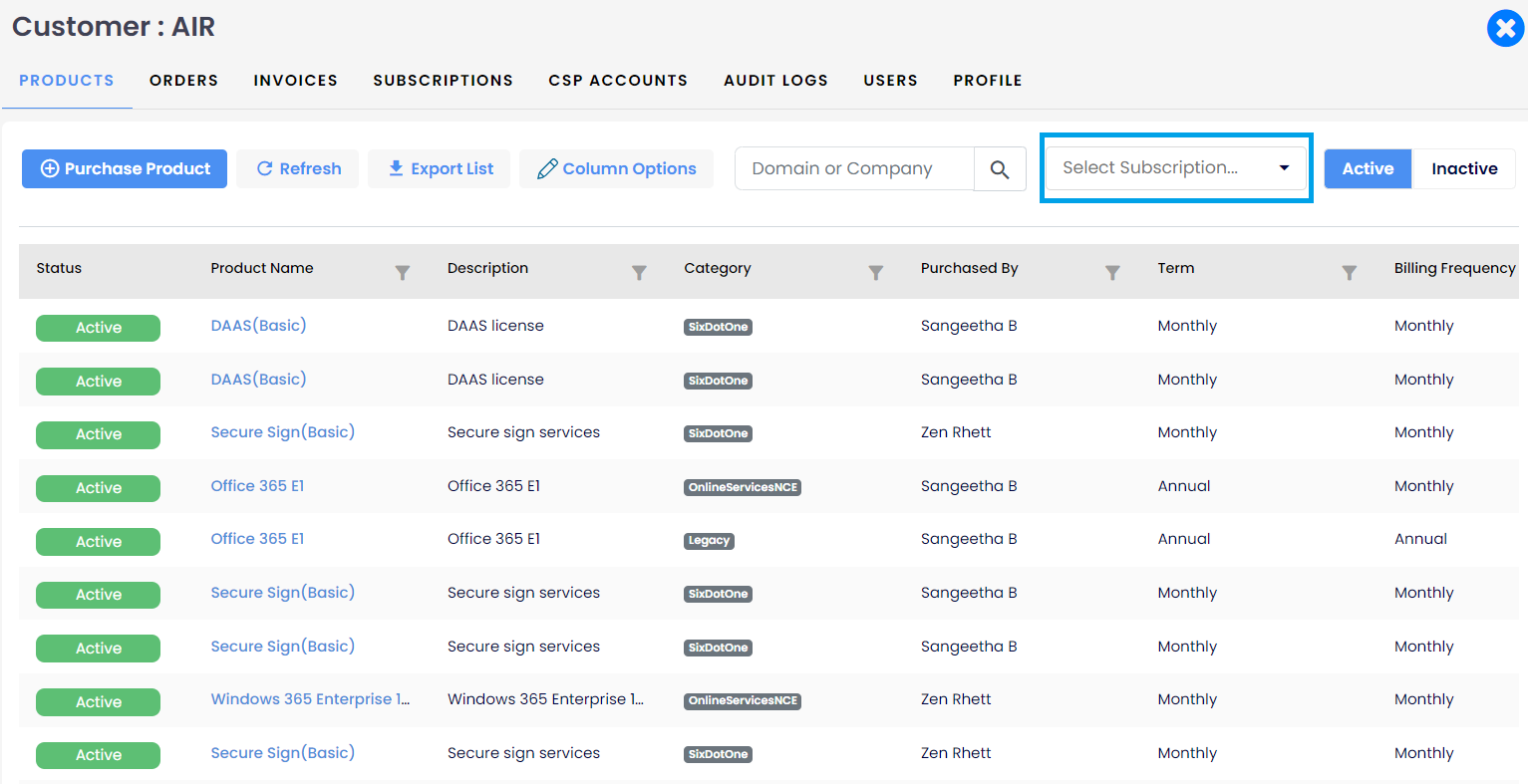The height and width of the screenshot is (784, 1528).
Task: Open the Select Subscription dropdown
Action: click(x=1176, y=168)
